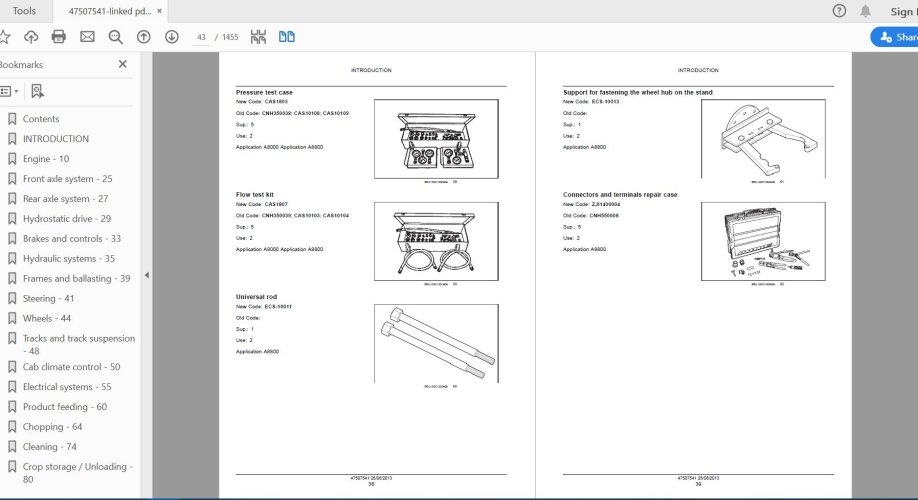The height and width of the screenshot is (500, 918).
Task: Select the fit page scrolling icon
Action: coord(258,37)
